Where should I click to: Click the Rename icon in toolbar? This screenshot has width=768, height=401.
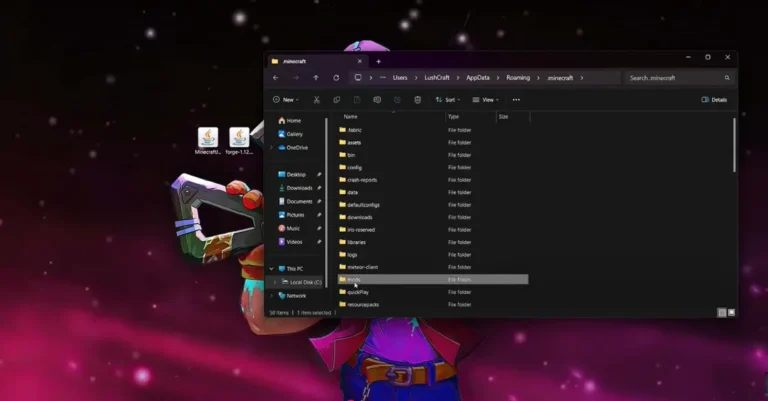377,100
